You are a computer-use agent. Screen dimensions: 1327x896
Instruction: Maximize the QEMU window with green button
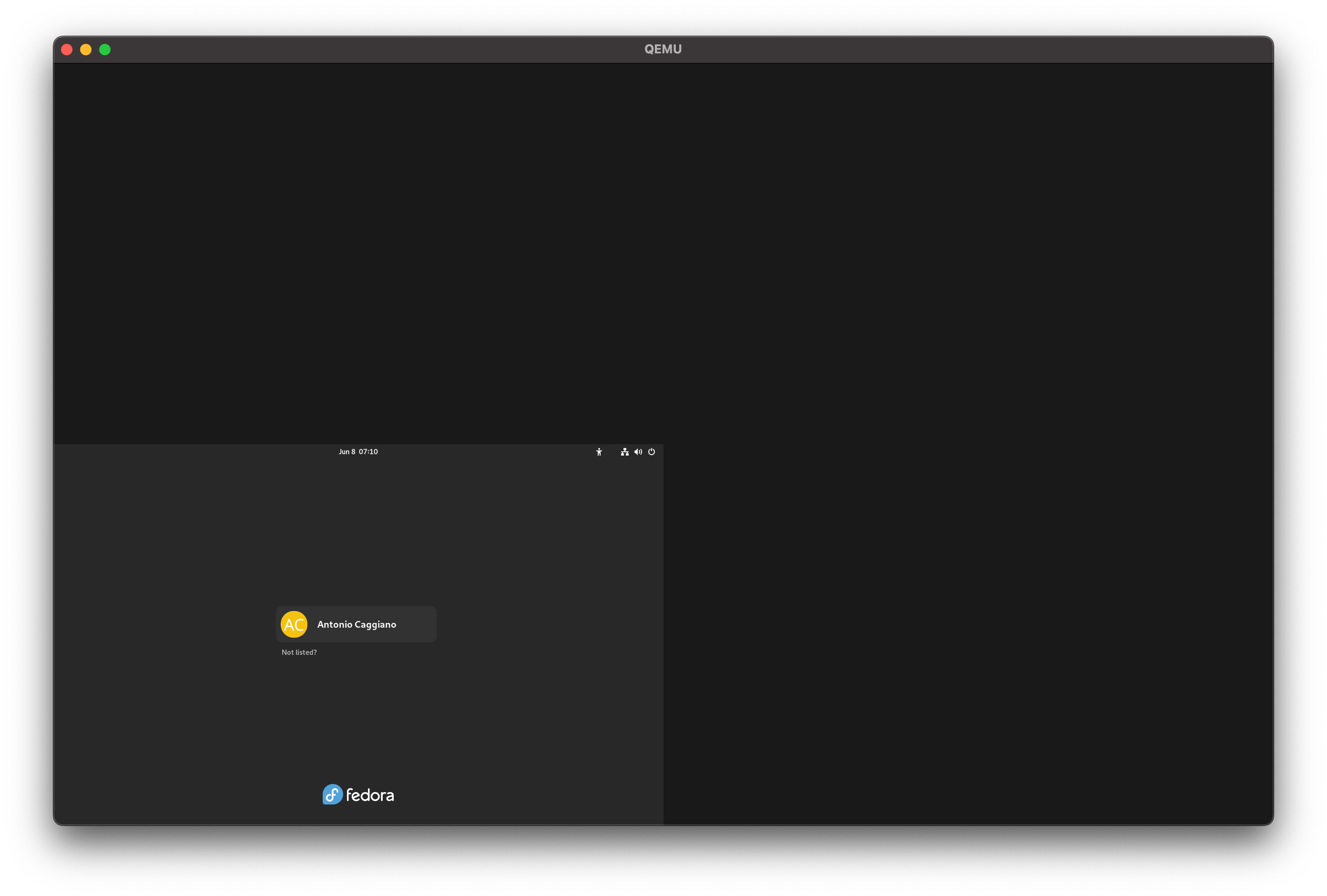pyautogui.click(x=105, y=50)
